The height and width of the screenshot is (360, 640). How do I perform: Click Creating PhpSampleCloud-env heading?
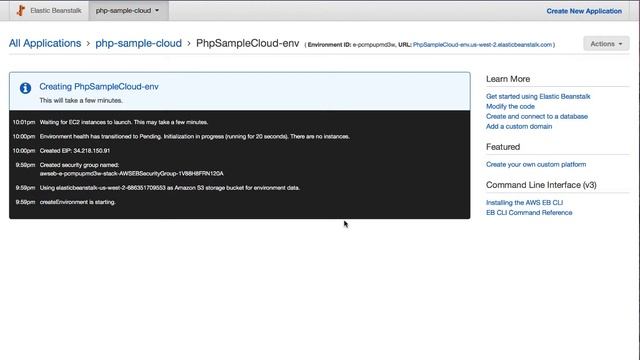(99, 87)
